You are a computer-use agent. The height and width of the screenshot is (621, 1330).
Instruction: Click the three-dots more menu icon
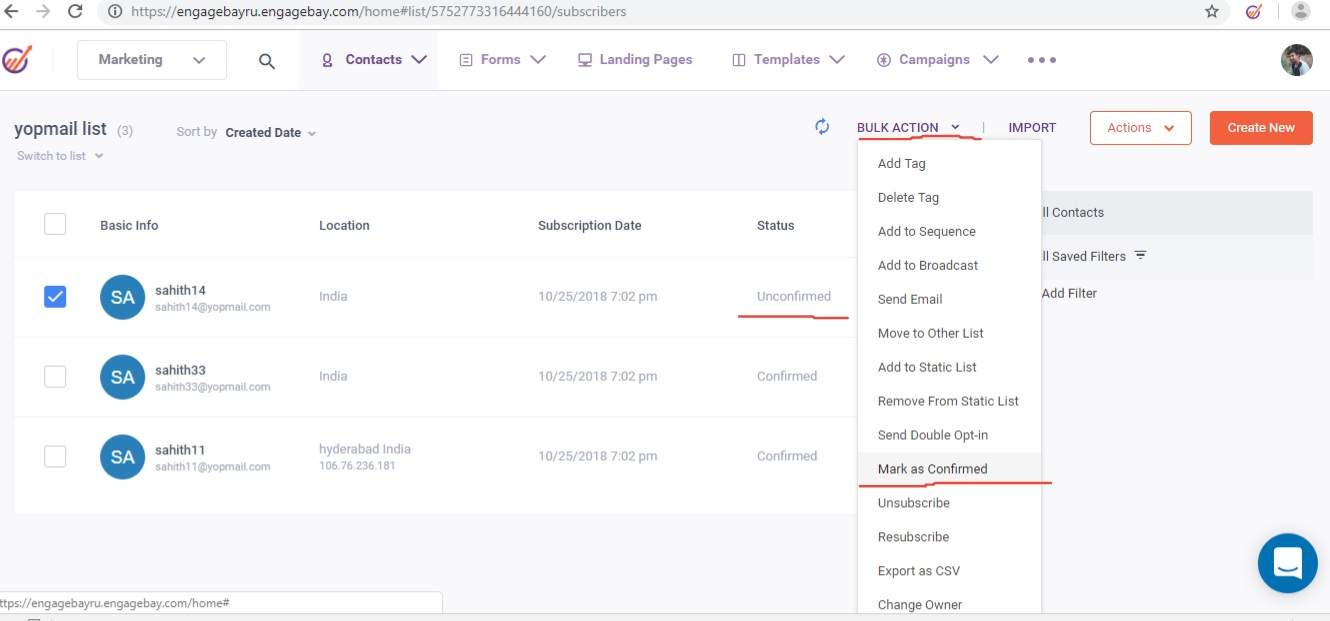coord(1041,60)
